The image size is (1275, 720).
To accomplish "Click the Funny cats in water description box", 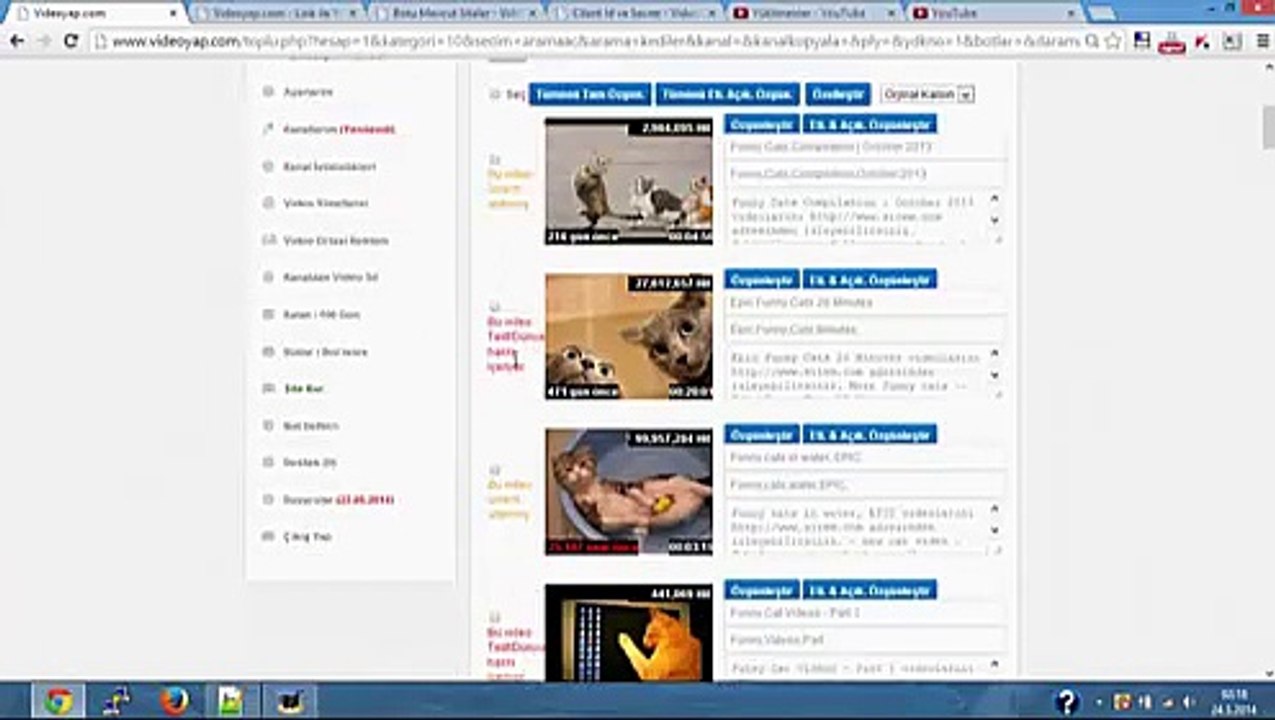I will 865,527.
